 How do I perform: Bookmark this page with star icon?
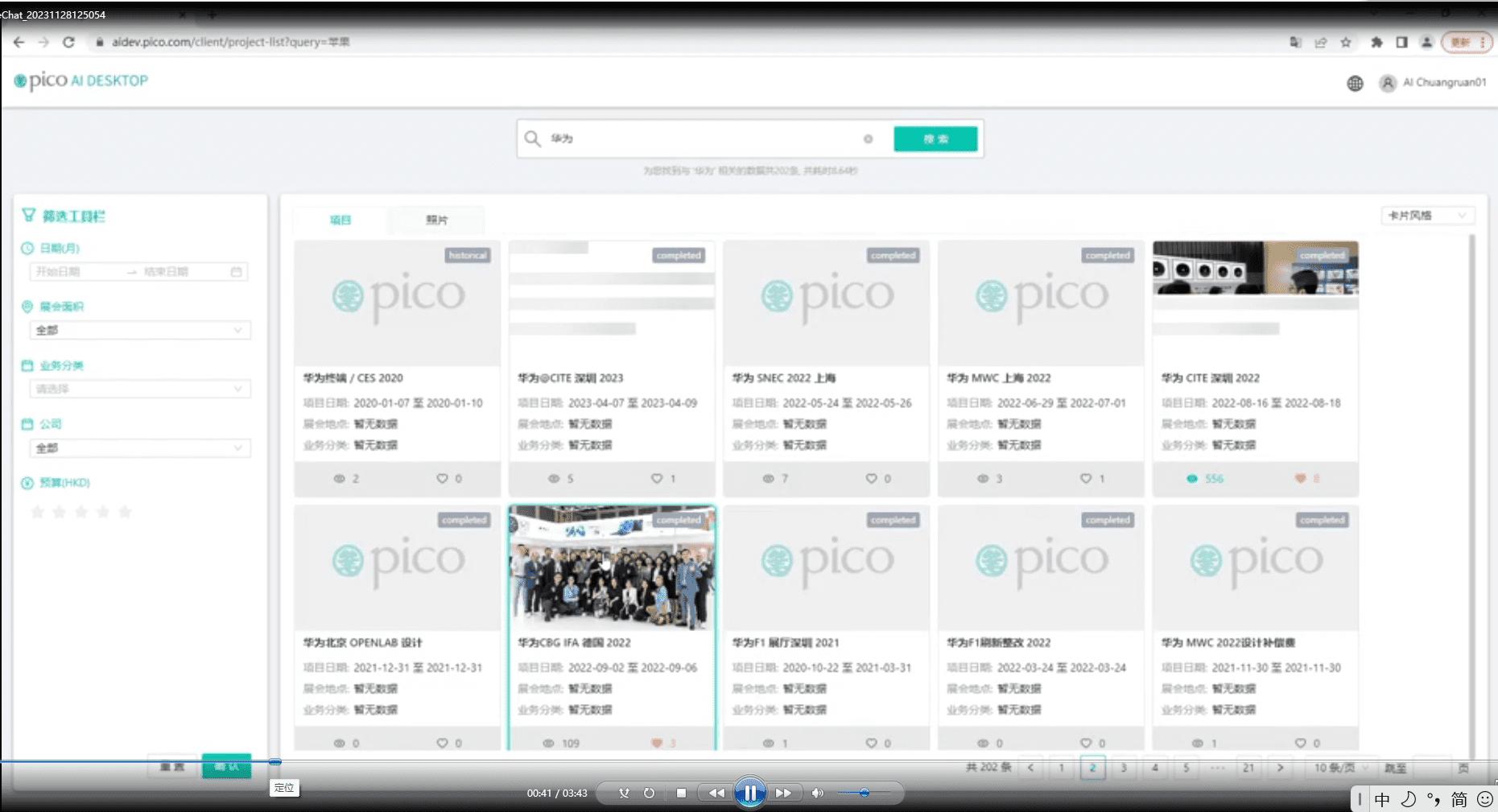(1346, 43)
